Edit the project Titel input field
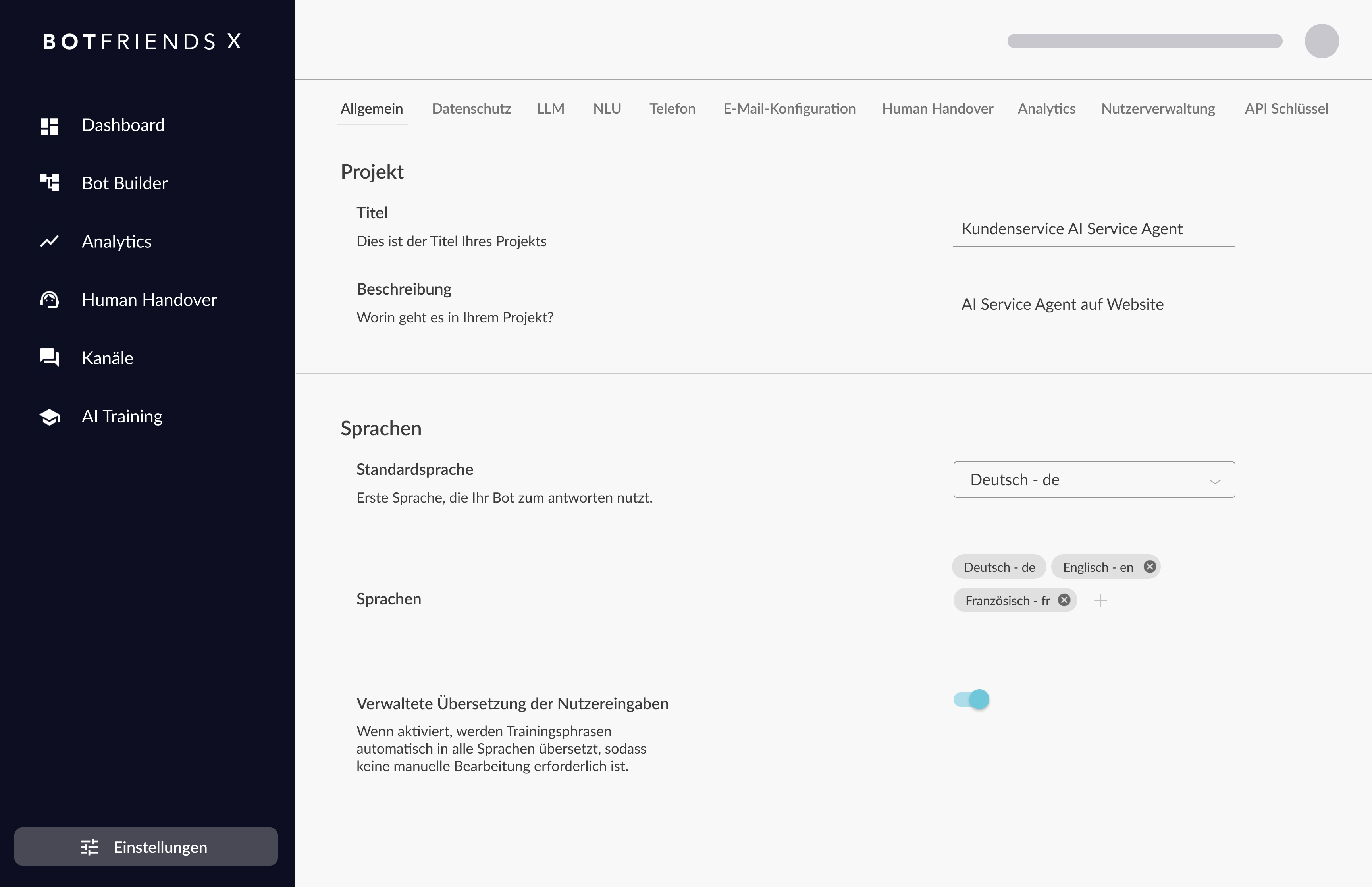 (x=1093, y=229)
